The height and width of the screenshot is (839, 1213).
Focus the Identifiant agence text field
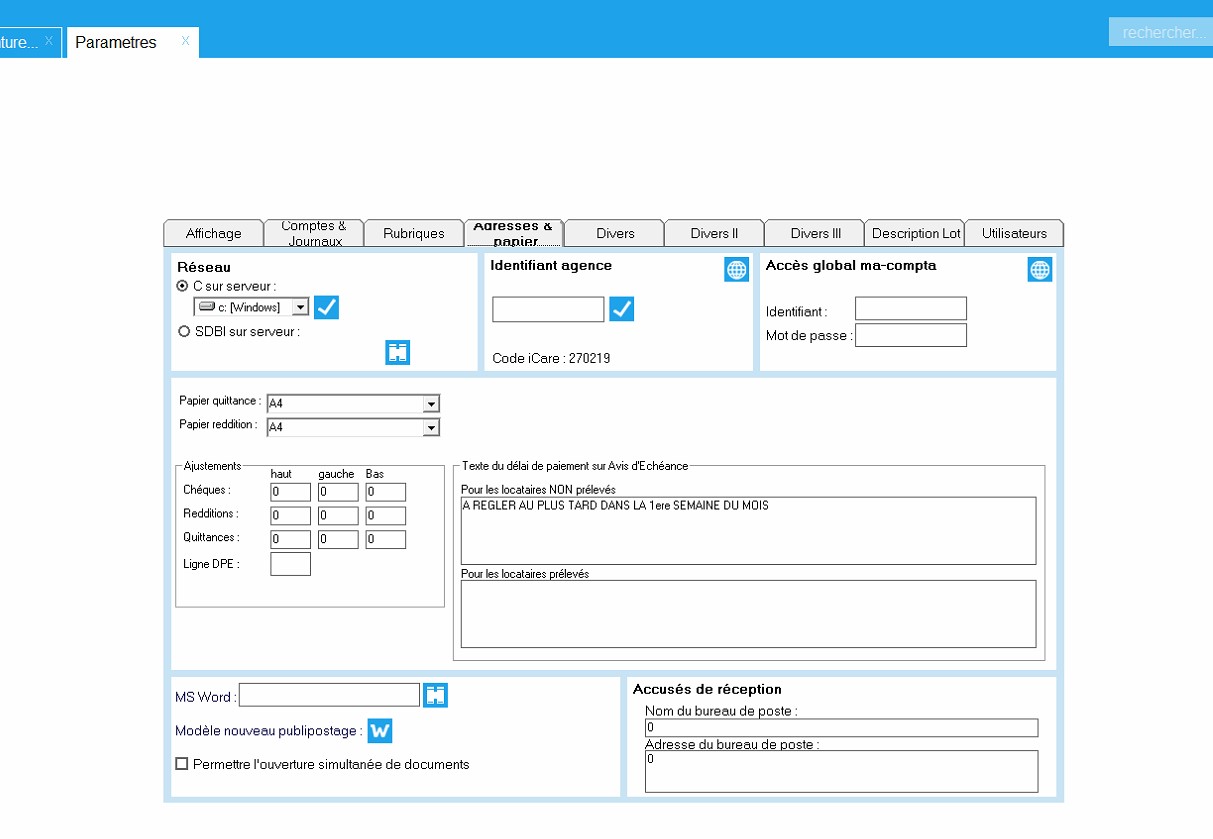tap(548, 309)
